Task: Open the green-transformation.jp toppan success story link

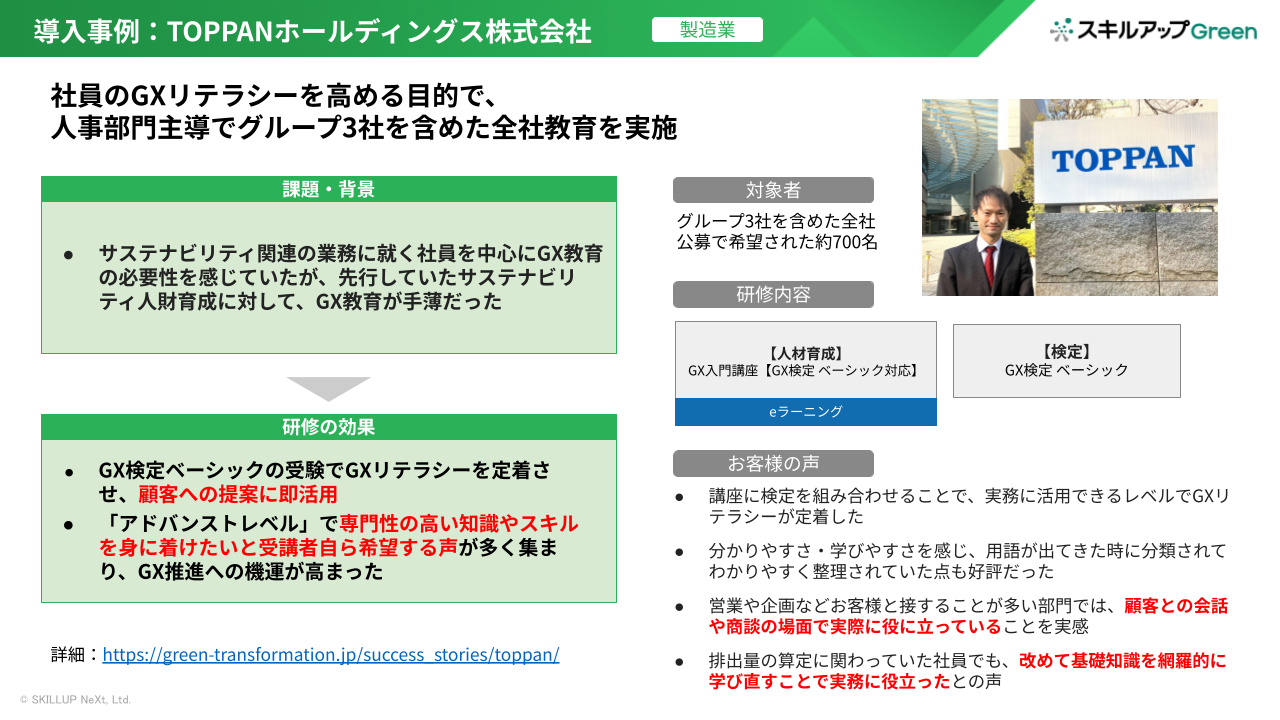Action: point(331,655)
